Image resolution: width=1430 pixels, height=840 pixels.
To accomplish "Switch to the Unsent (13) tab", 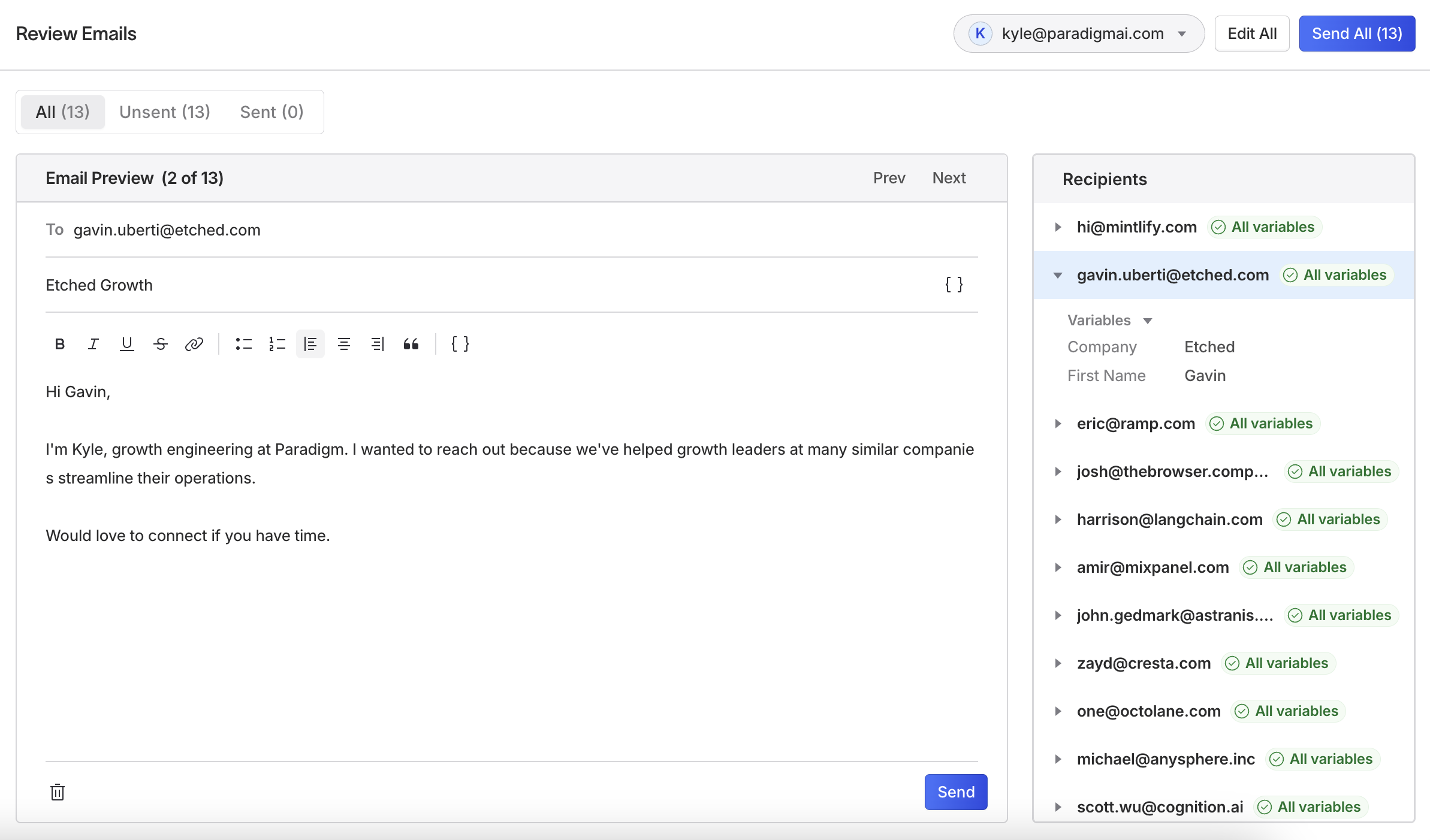I will click(165, 112).
